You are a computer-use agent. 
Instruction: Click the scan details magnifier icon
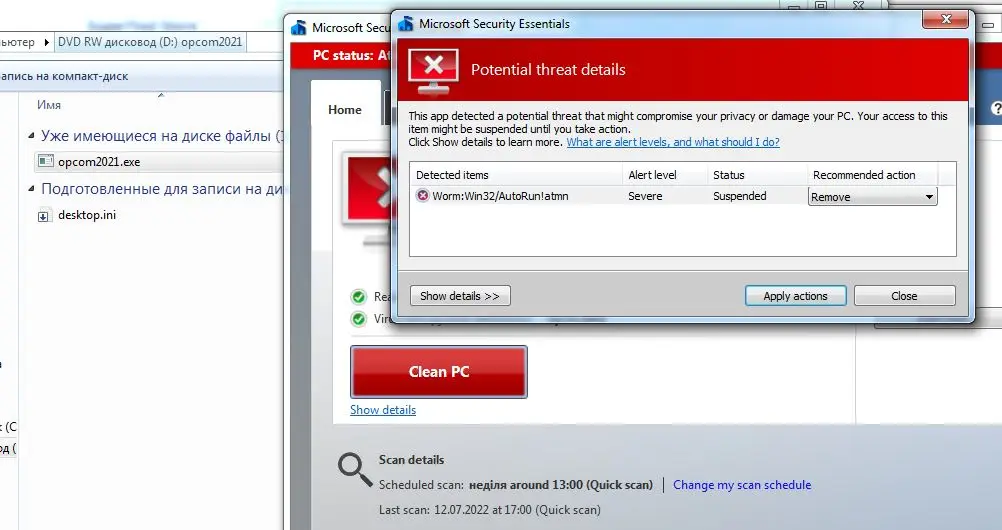(355, 470)
